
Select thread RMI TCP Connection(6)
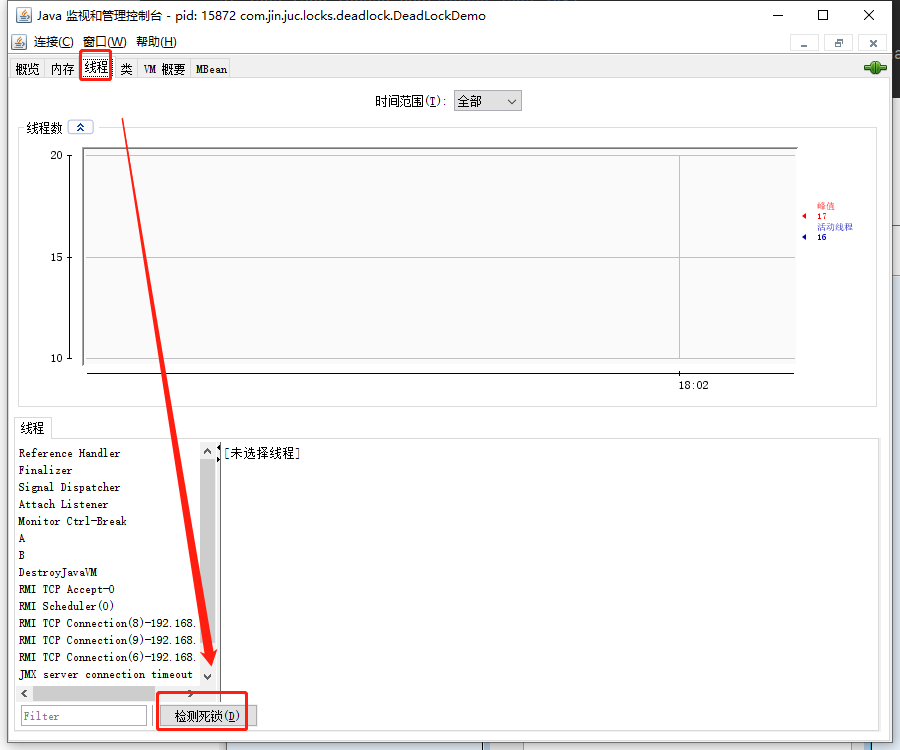[x=107, y=657]
